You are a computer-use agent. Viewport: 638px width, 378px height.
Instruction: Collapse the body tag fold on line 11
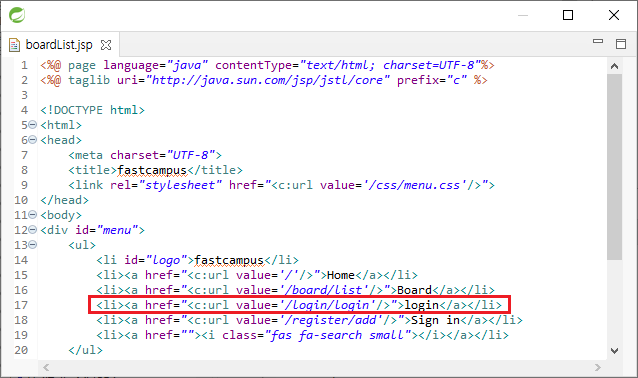[33, 214]
